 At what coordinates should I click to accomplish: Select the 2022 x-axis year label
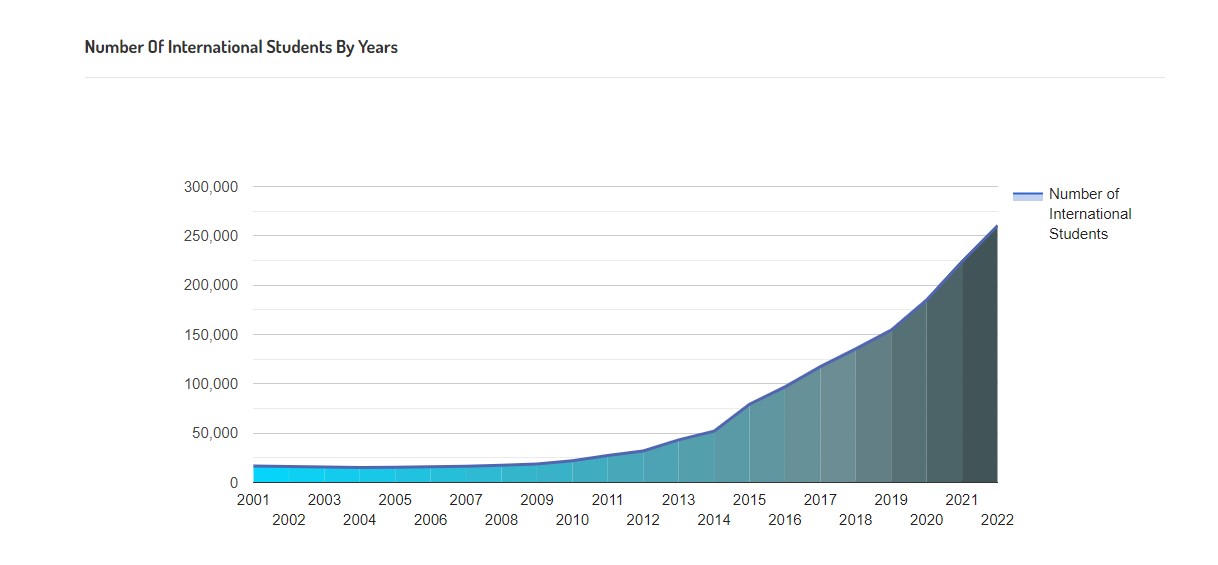pyautogui.click(x=997, y=520)
